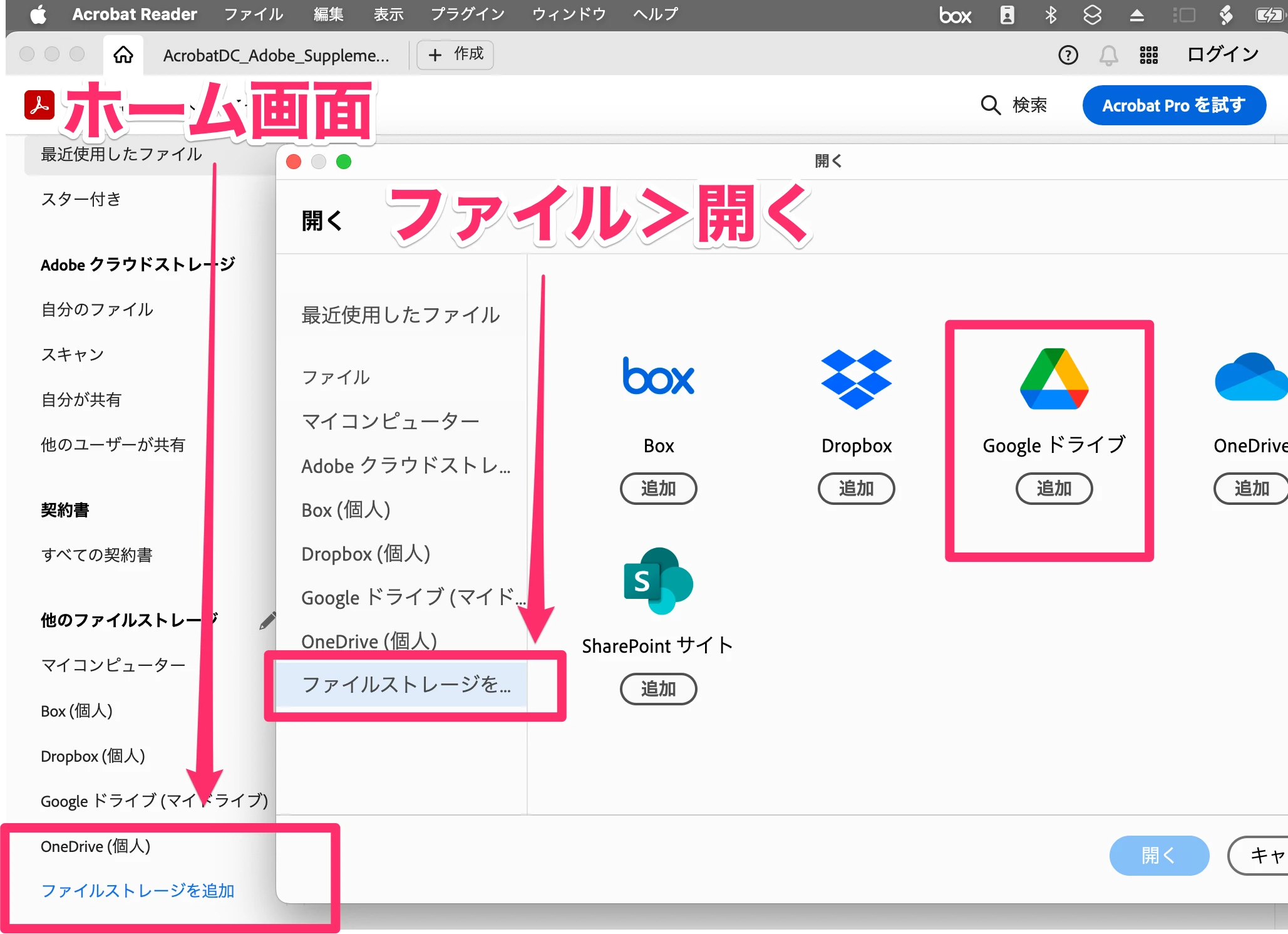This screenshot has height=934, width=1288.
Task: Click the Box menu bar icon
Action: click(955, 15)
